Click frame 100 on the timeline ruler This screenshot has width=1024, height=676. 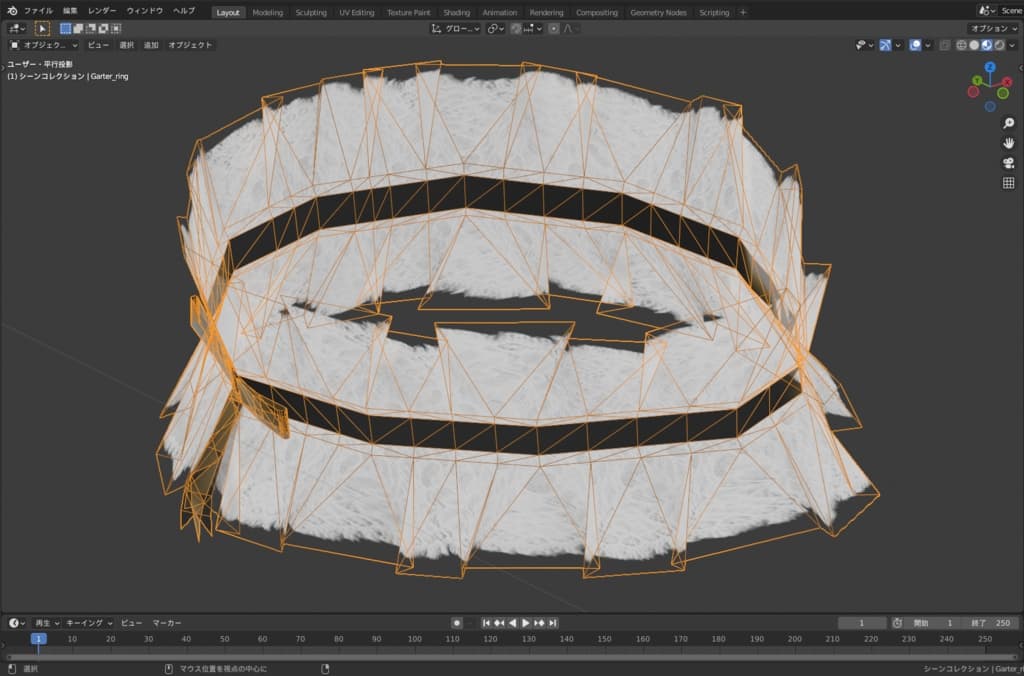(415, 638)
